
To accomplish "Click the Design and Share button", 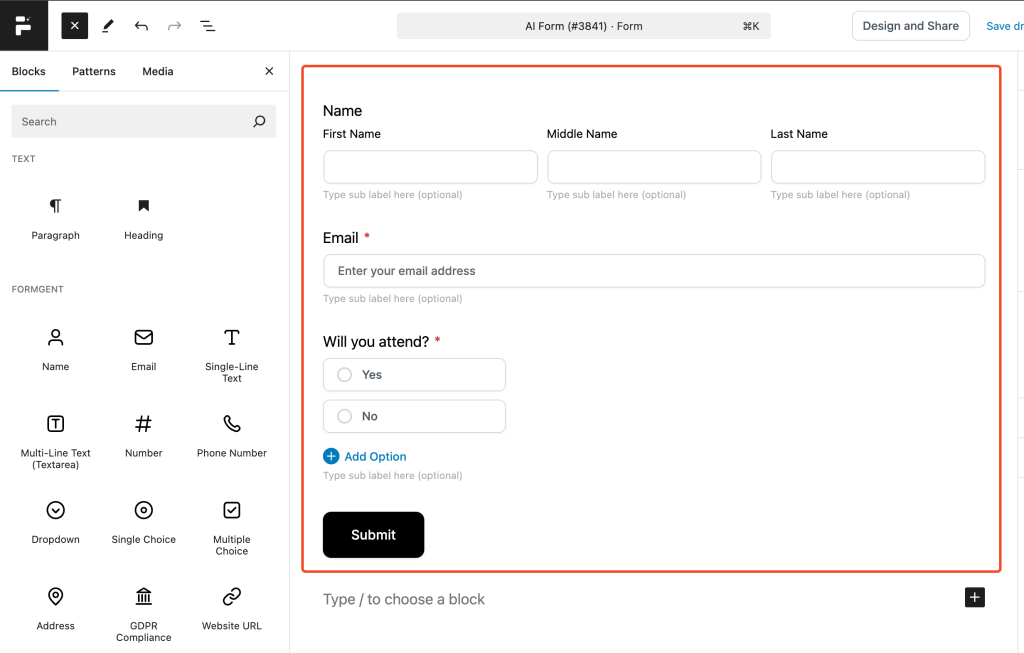I will click(x=910, y=26).
